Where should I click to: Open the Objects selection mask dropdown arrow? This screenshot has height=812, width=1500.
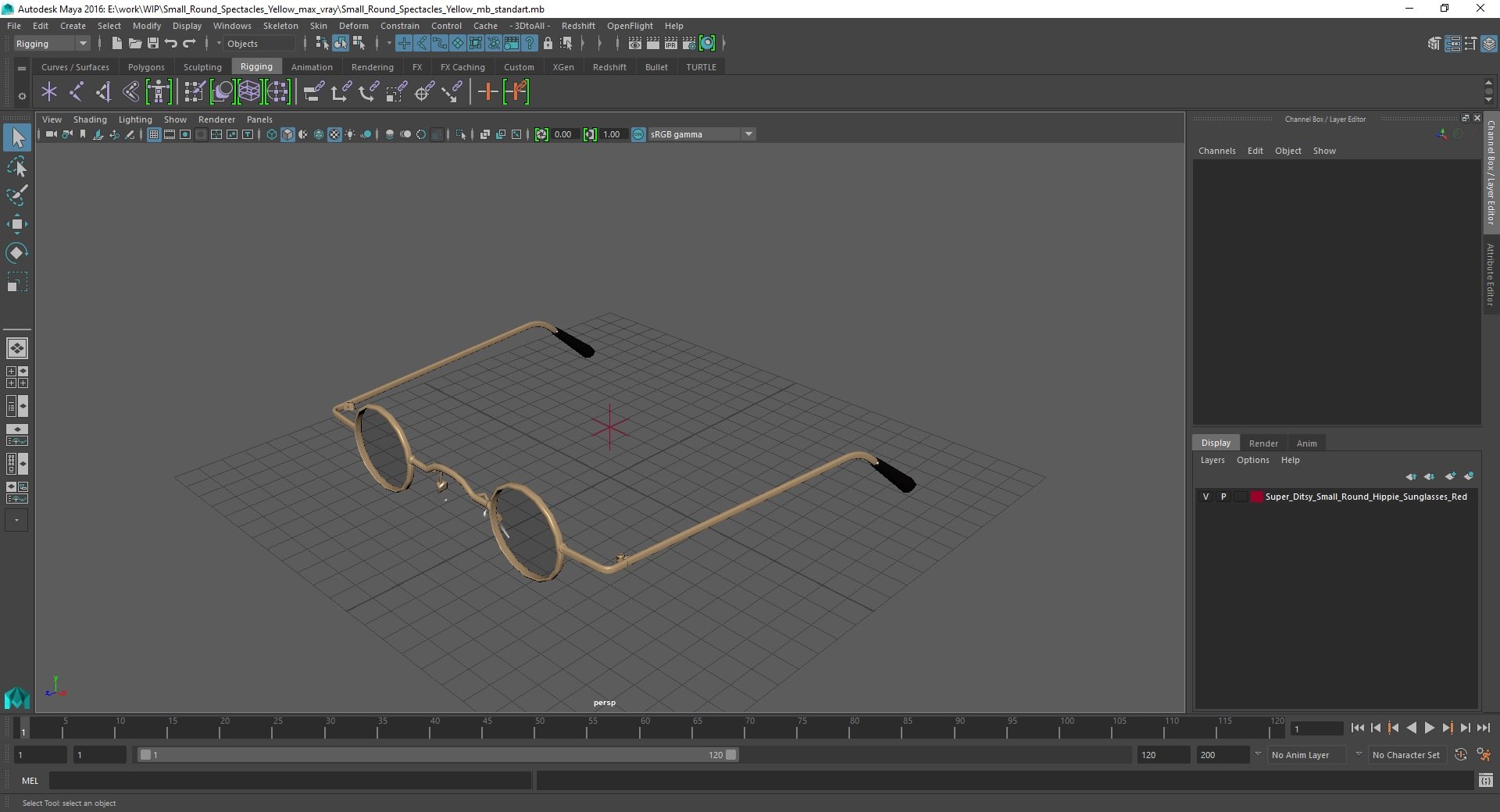coord(219,44)
